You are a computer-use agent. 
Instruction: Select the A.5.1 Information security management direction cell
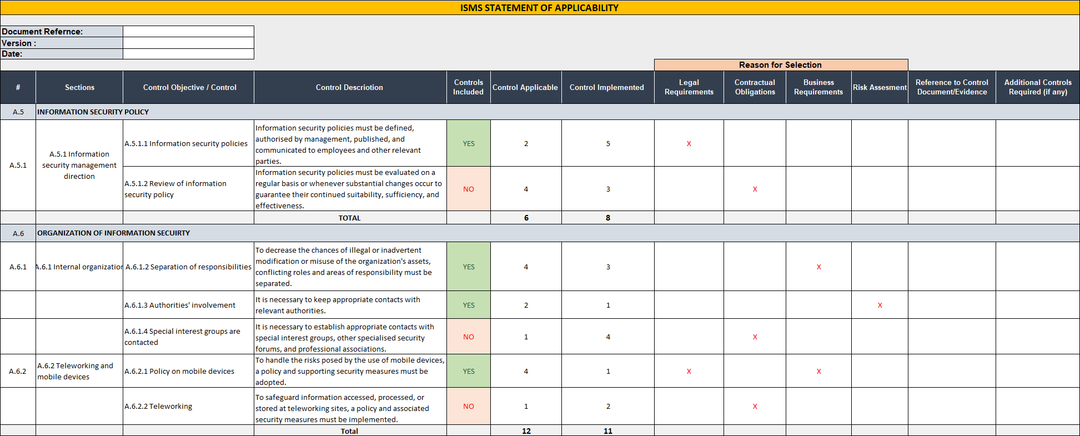coord(80,165)
